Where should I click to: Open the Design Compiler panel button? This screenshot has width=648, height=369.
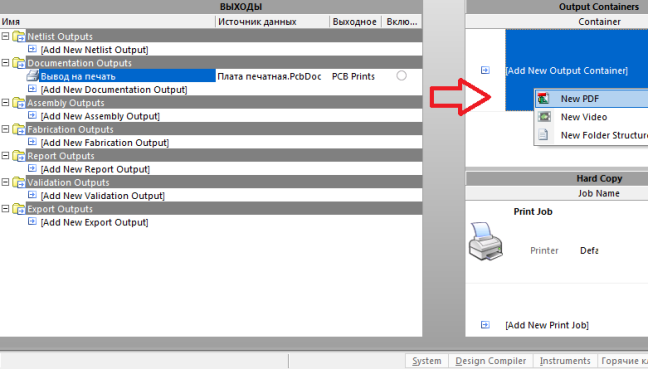(x=491, y=361)
